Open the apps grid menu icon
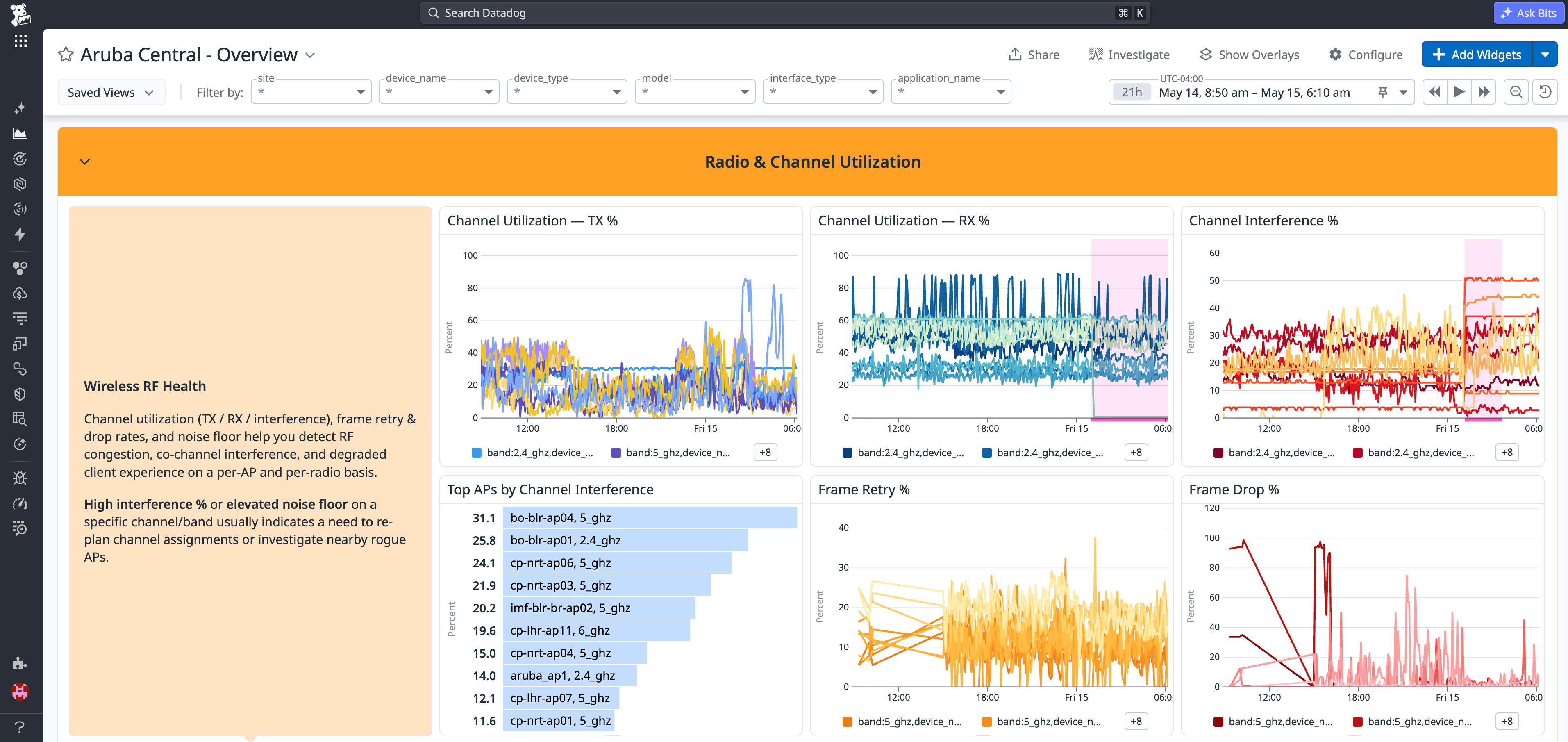This screenshot has height=742, width=1568. [20, 41]
